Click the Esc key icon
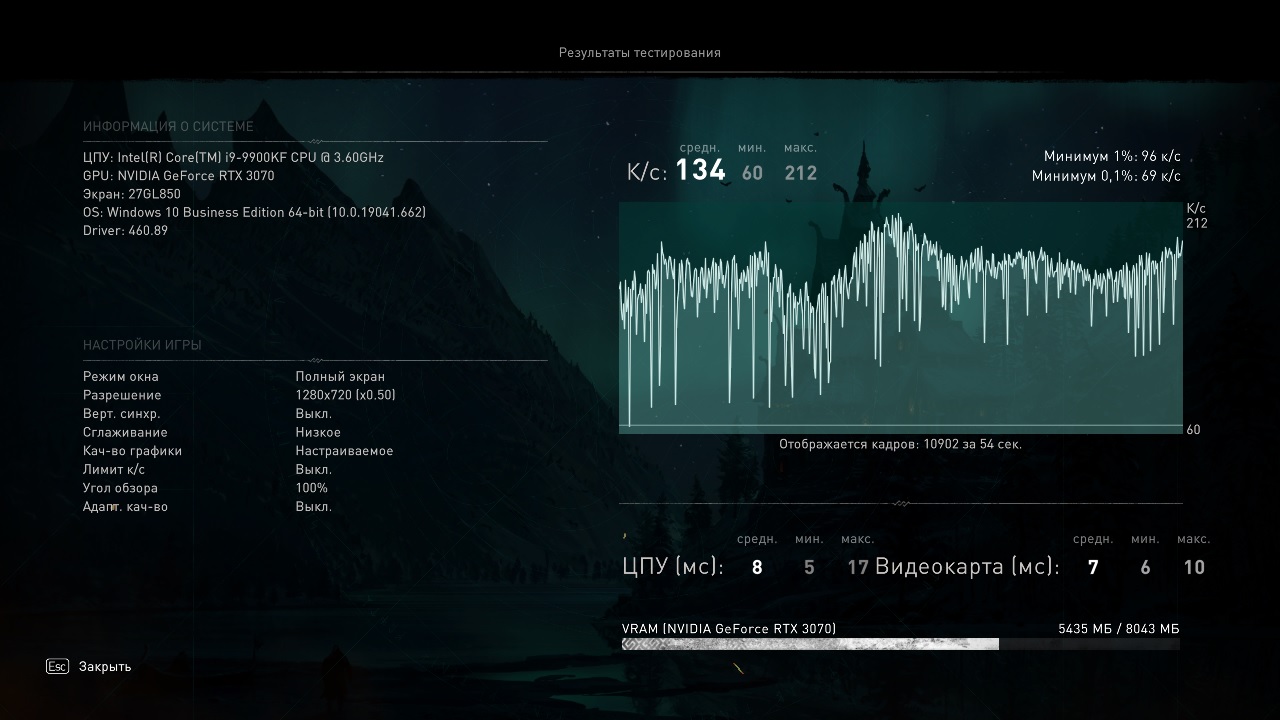1280x720 pixels. pos(57,666)
